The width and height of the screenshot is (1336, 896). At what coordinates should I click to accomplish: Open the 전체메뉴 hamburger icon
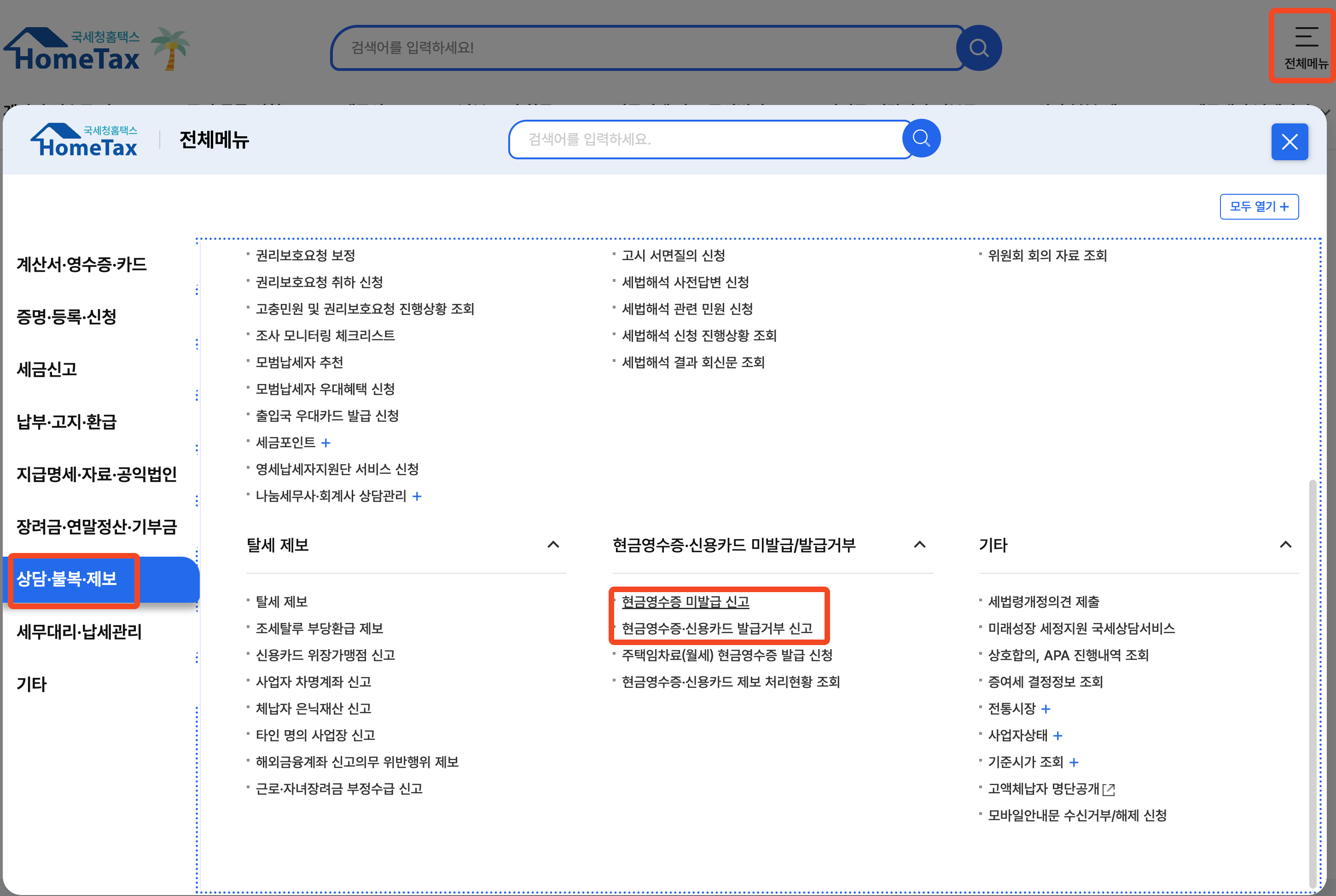pos(1306,46)
